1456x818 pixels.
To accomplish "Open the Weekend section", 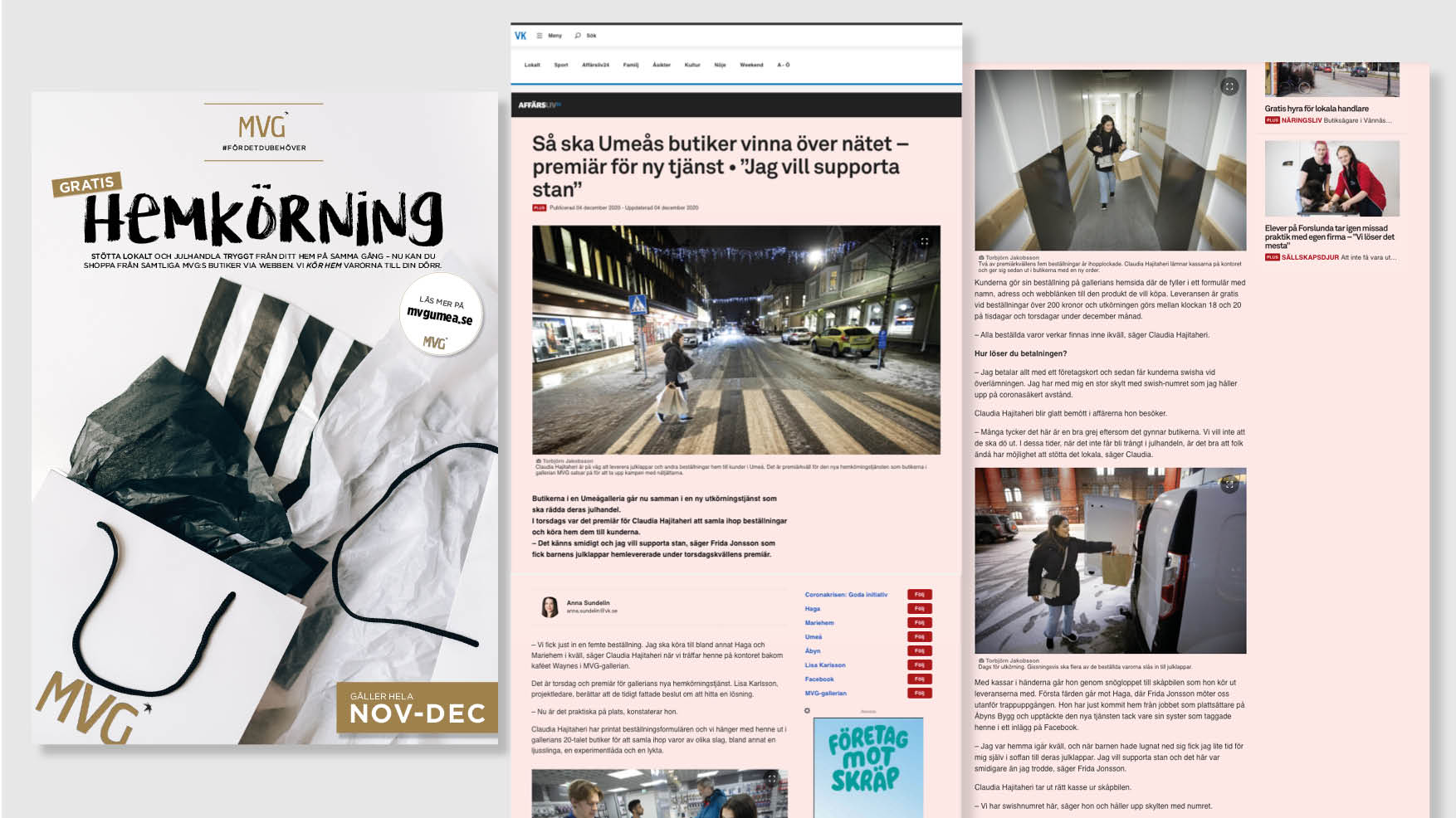I will click(751, 65).
